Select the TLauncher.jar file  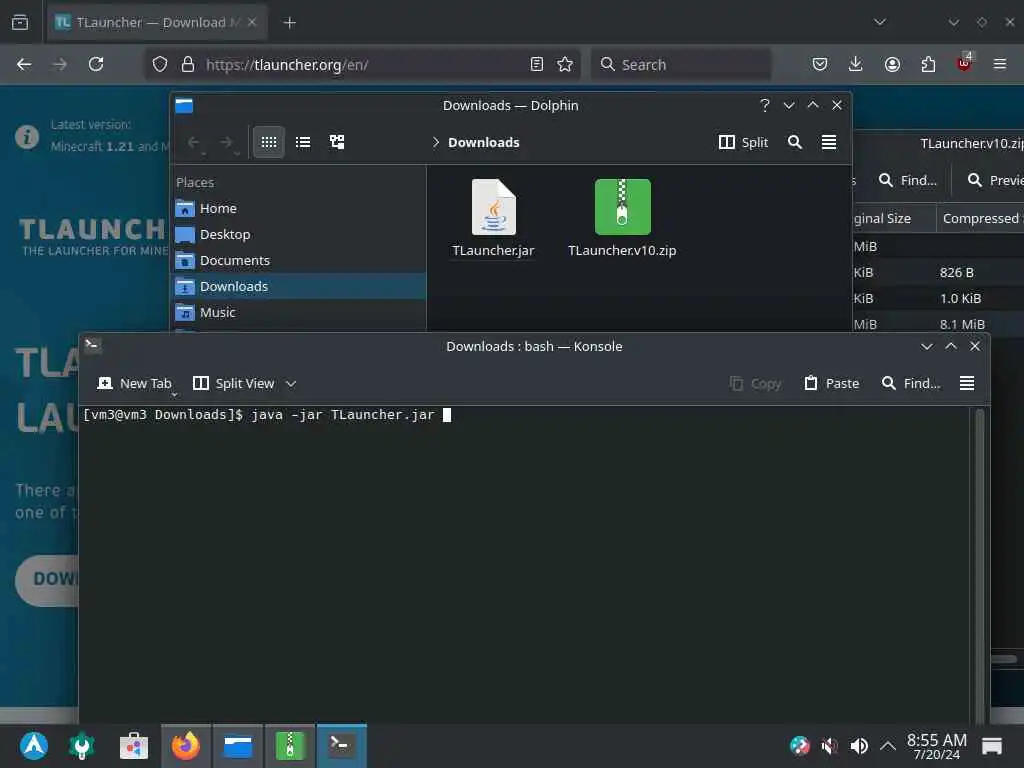click(x=494, y=219)
